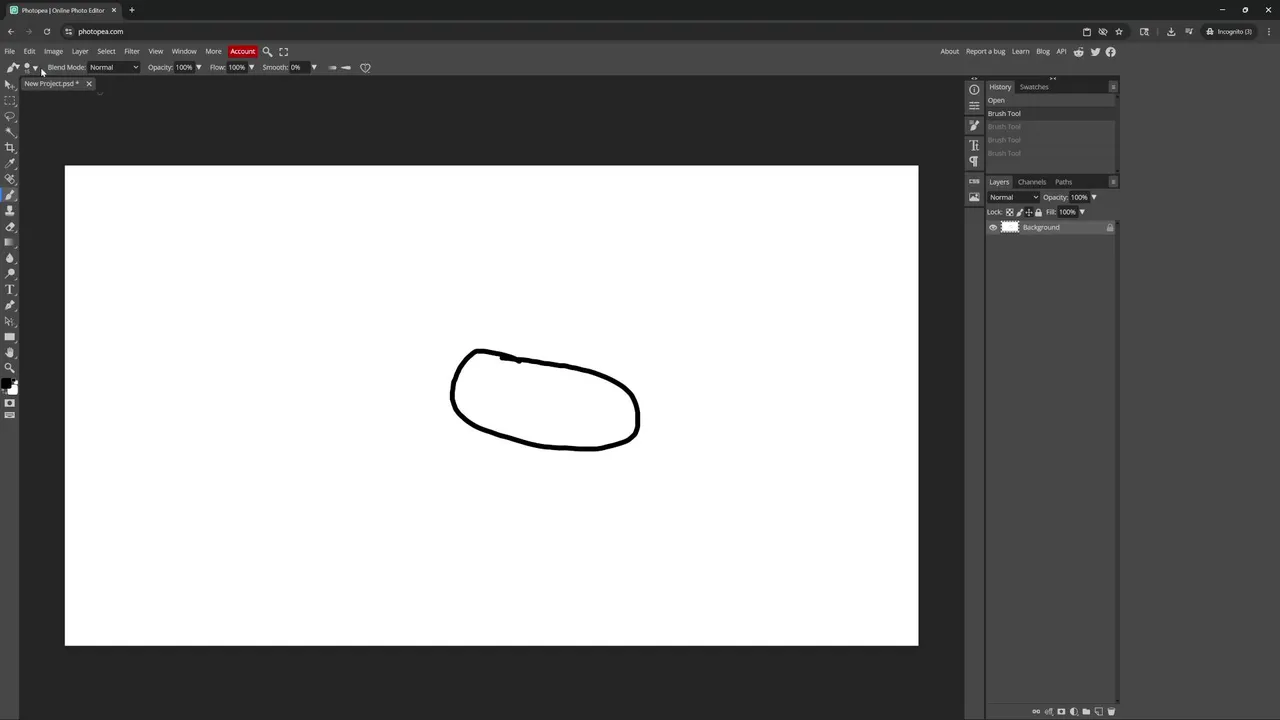Open the File menu
This screenshot has height=720, width=1280.
(9, 52)
